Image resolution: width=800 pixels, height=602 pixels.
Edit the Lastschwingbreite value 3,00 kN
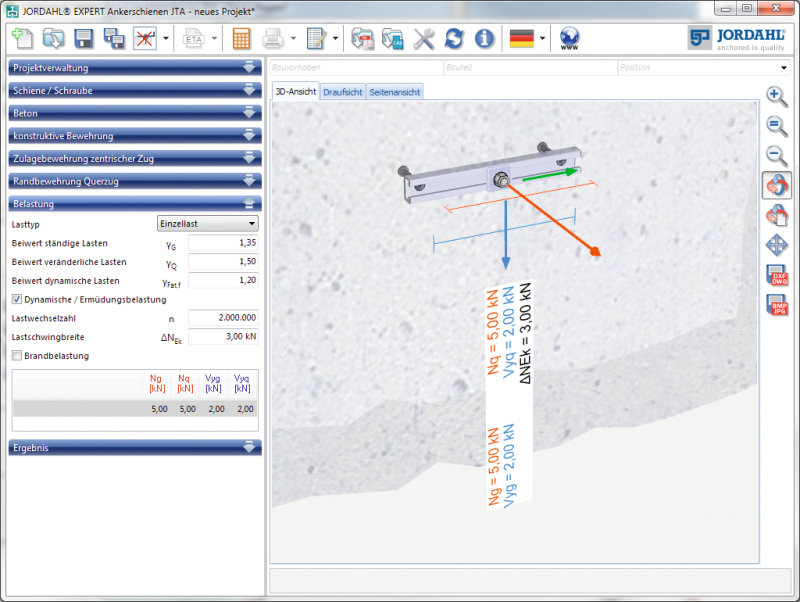point(223,336)
